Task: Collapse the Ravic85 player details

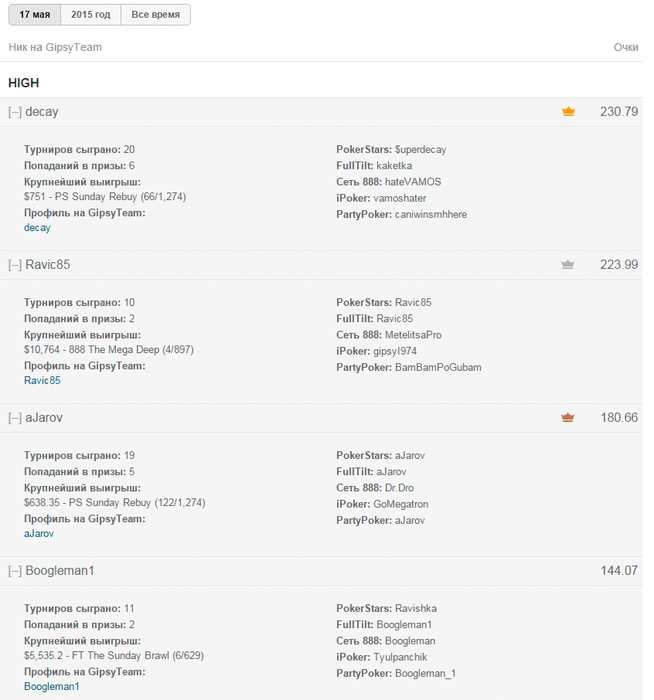Action: 15,265
